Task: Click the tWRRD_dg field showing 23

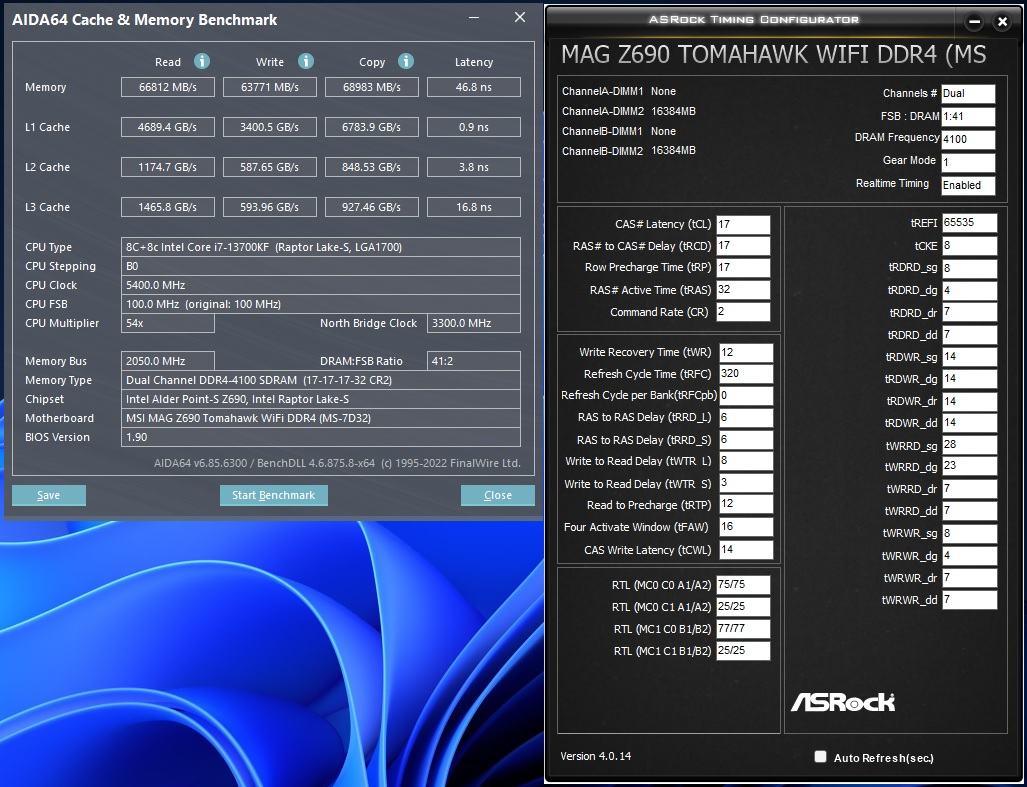Action: click(969, 466)
